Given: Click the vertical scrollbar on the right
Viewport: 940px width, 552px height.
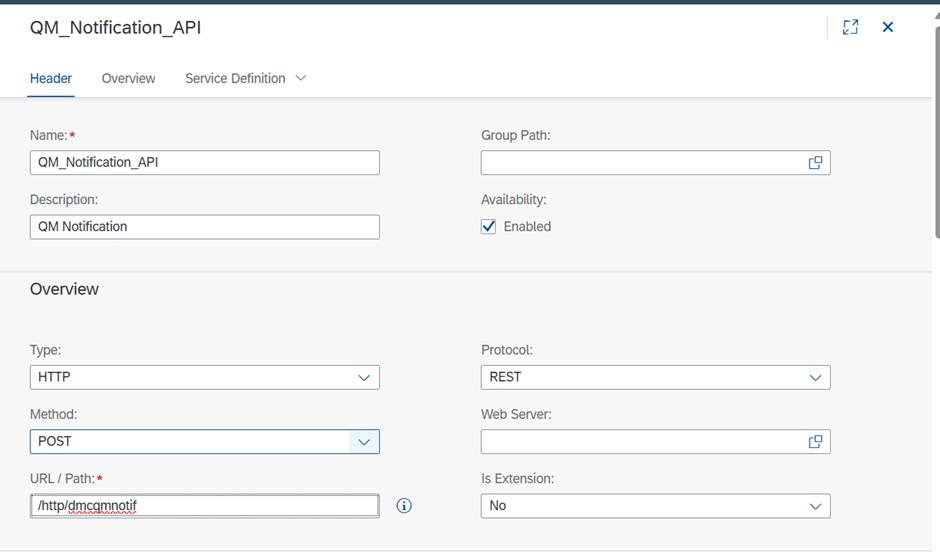Looking at the screenshot, I should pyautogui.click(x=936, y=132).
